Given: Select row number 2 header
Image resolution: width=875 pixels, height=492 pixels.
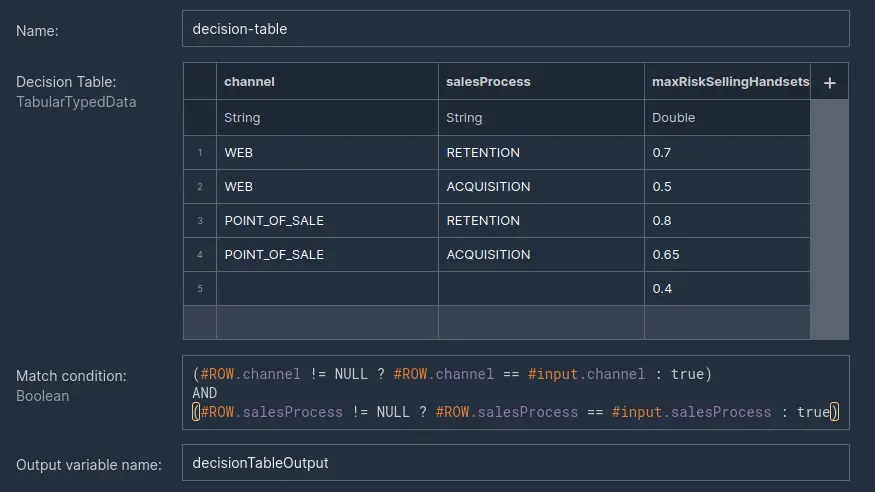Looking at the screenshot, I should 200,186.
